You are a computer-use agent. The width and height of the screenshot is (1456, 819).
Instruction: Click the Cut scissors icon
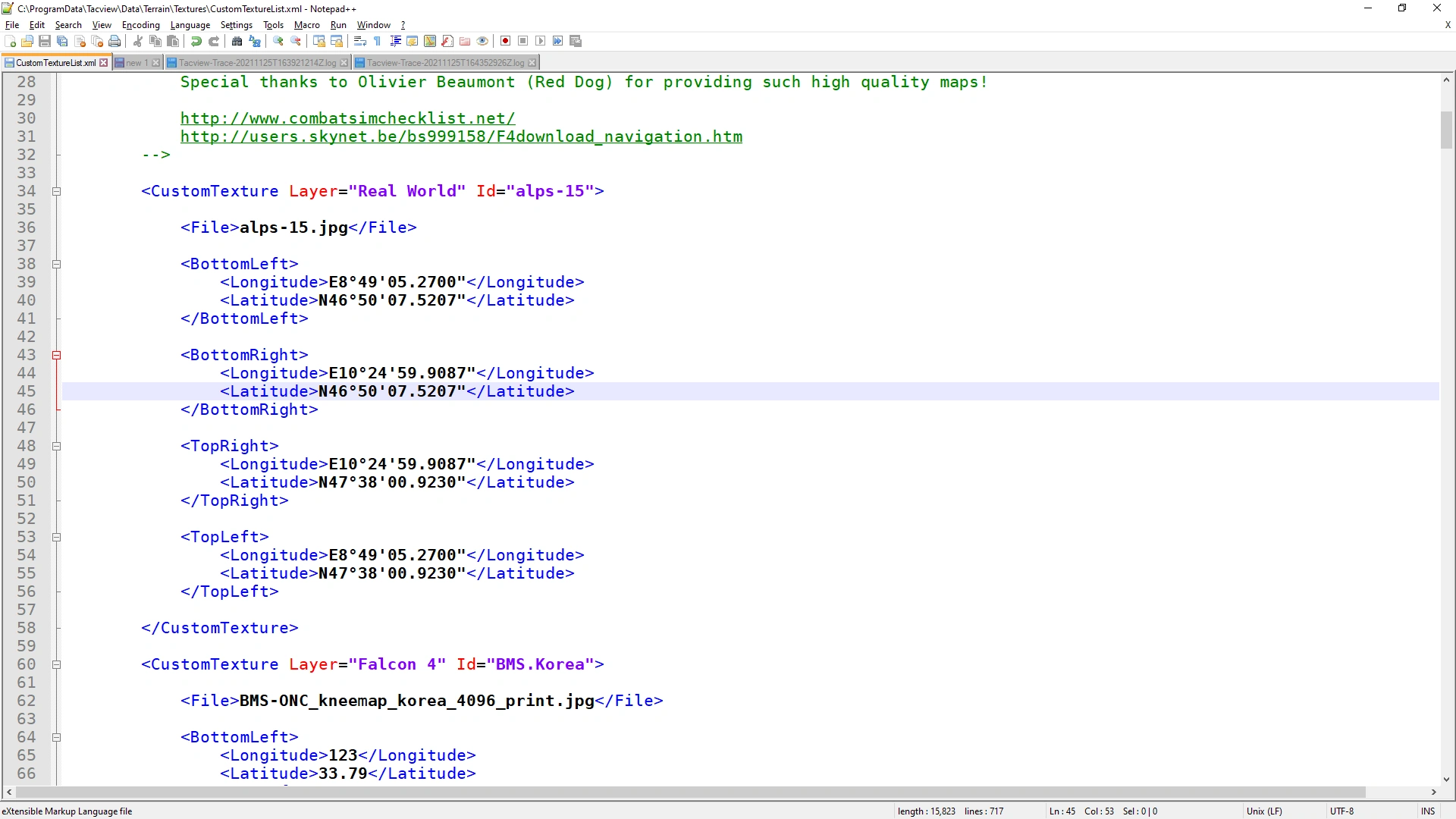point(138,41)
